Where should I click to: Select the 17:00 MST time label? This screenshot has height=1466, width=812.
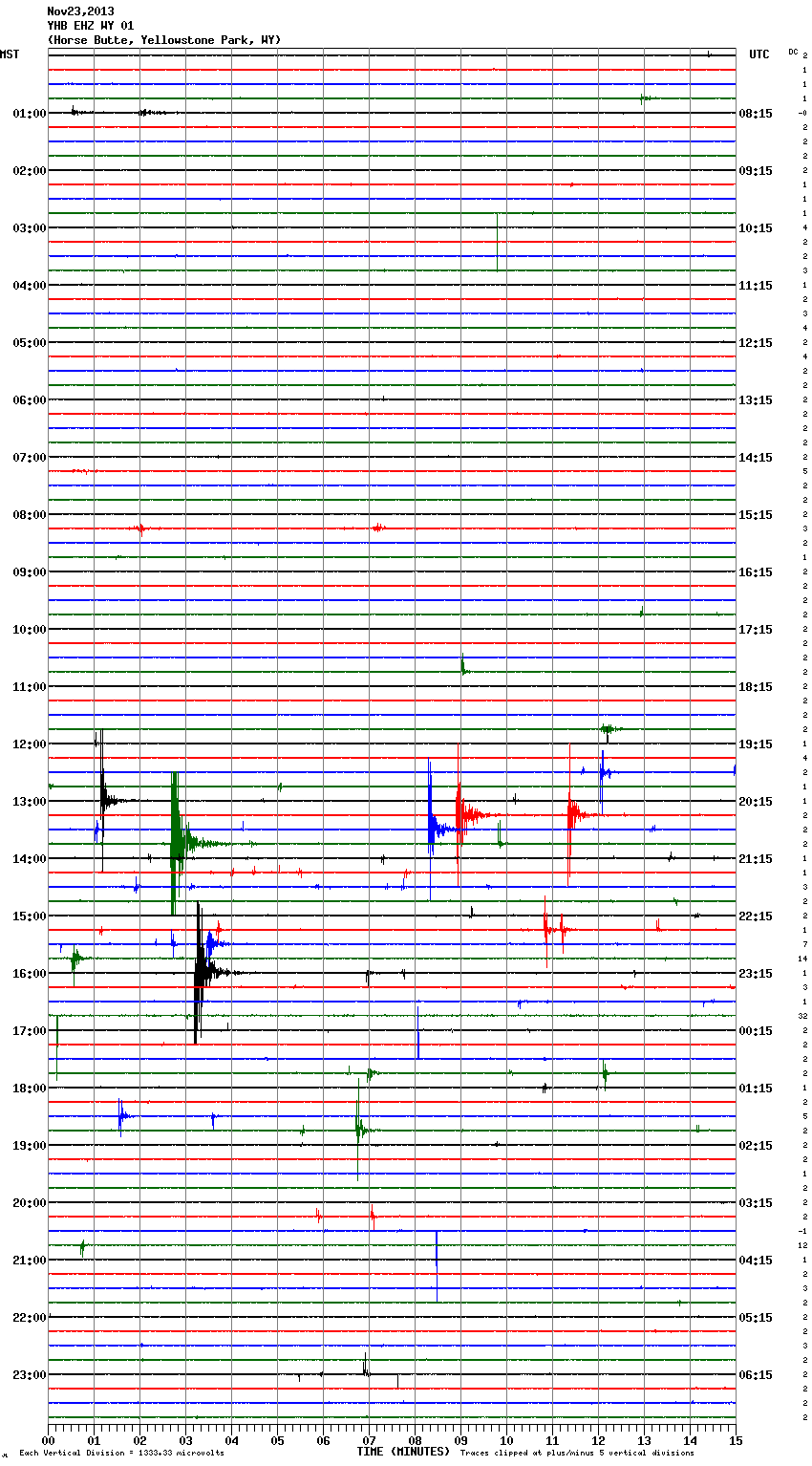pos(29,1031)
